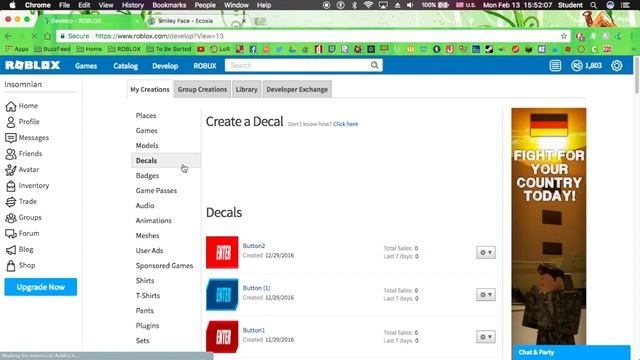640x360 pixels.
Task: Switch to the Library tab
Action: pyautogui.click(x=247, y=89)
